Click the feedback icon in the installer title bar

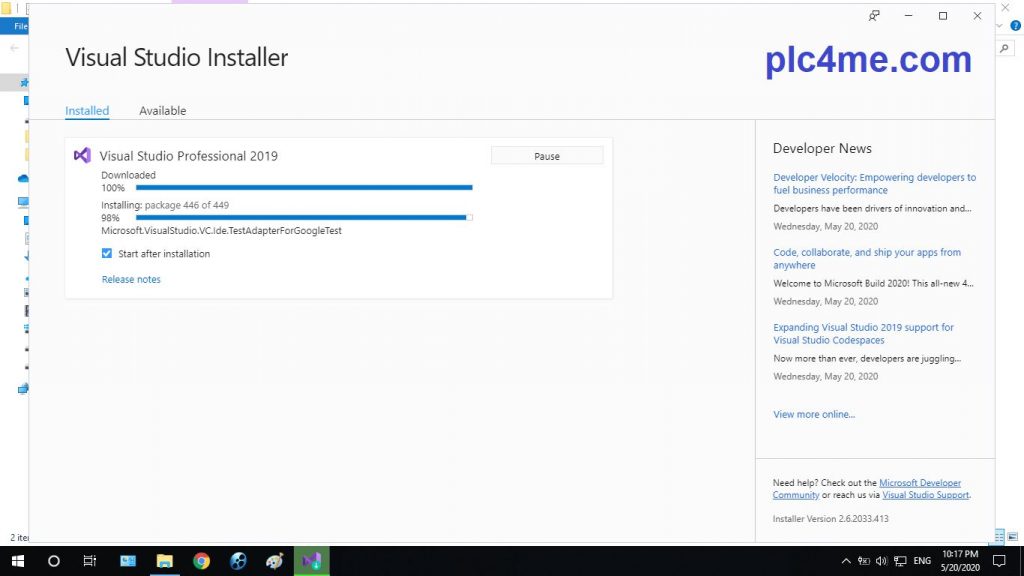(874, 16)
